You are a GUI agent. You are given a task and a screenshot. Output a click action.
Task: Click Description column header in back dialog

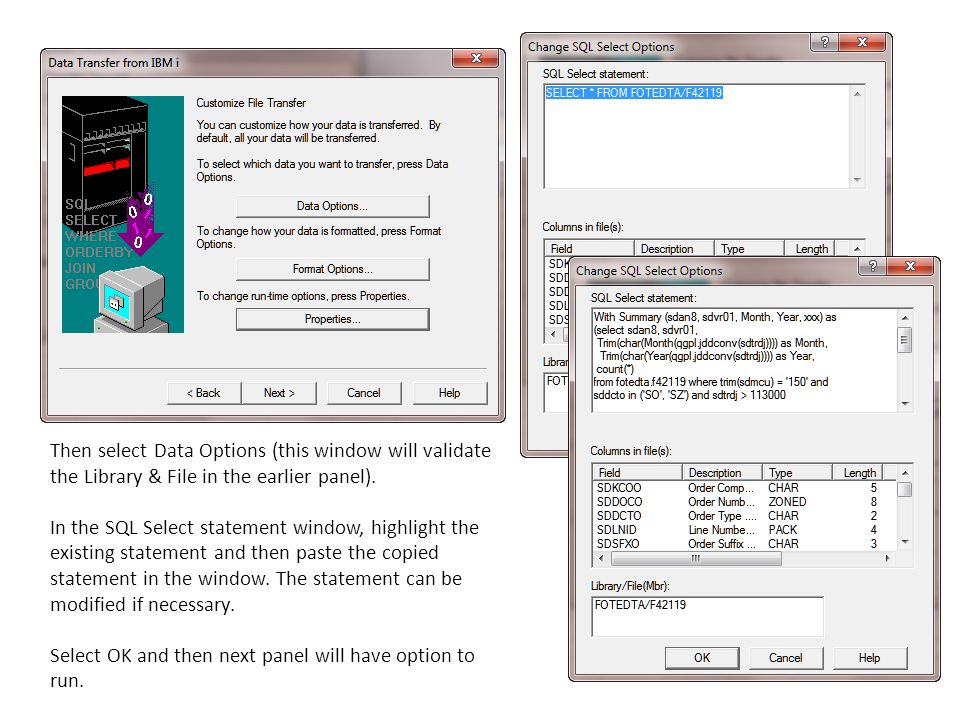(x=673, y=249)
